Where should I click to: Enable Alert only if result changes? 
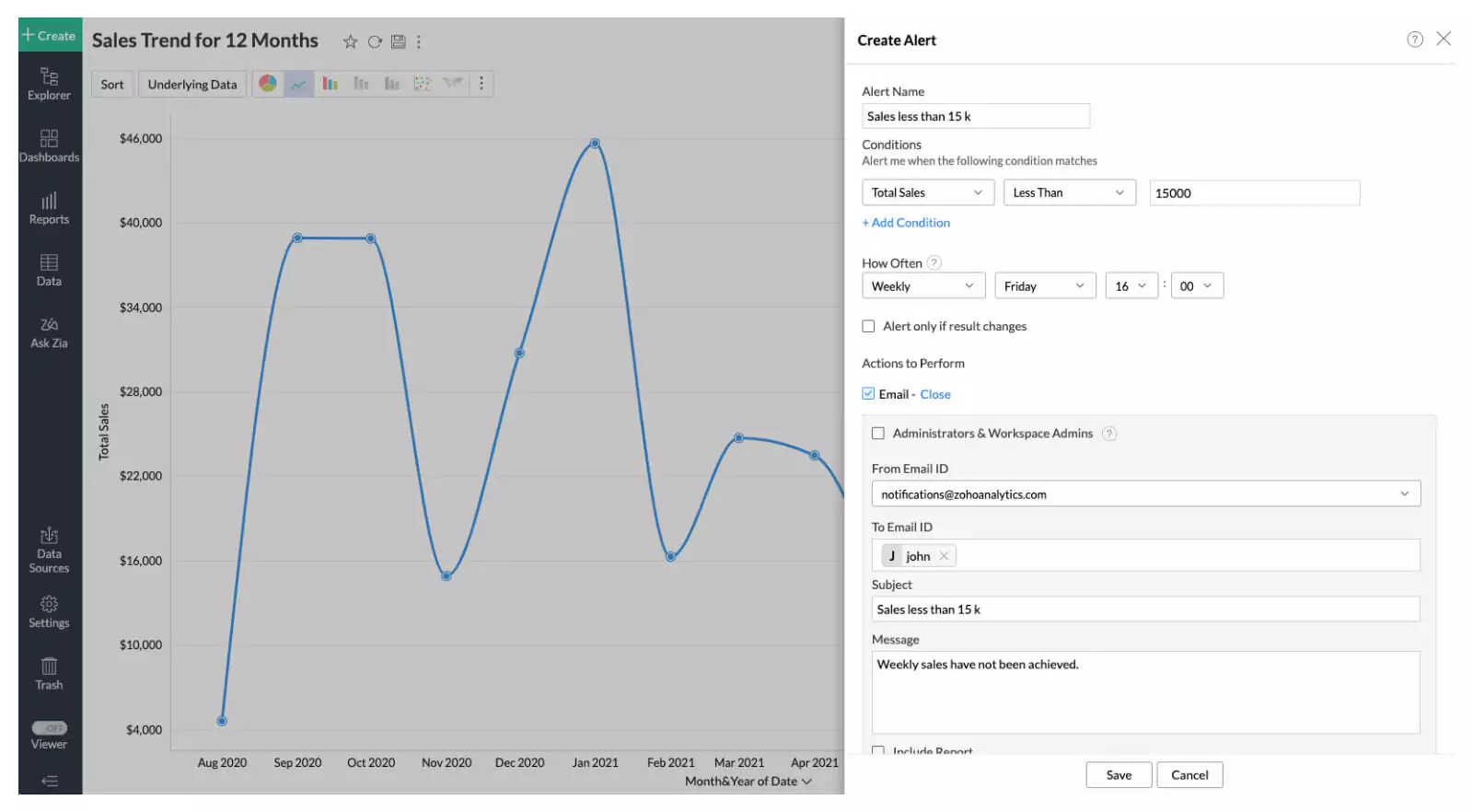868,326
